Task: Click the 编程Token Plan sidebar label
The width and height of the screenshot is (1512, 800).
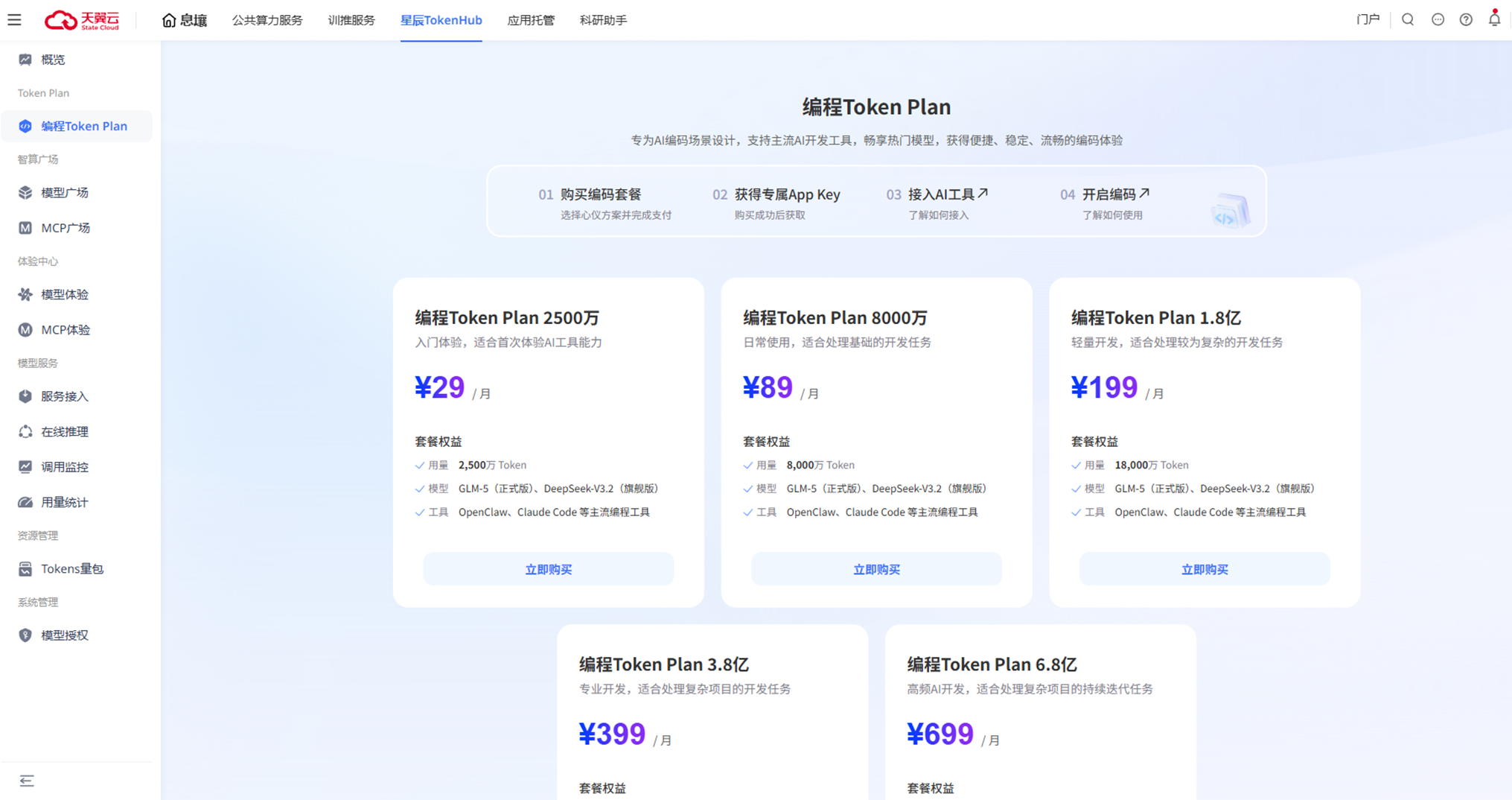Action: point(84,126)
